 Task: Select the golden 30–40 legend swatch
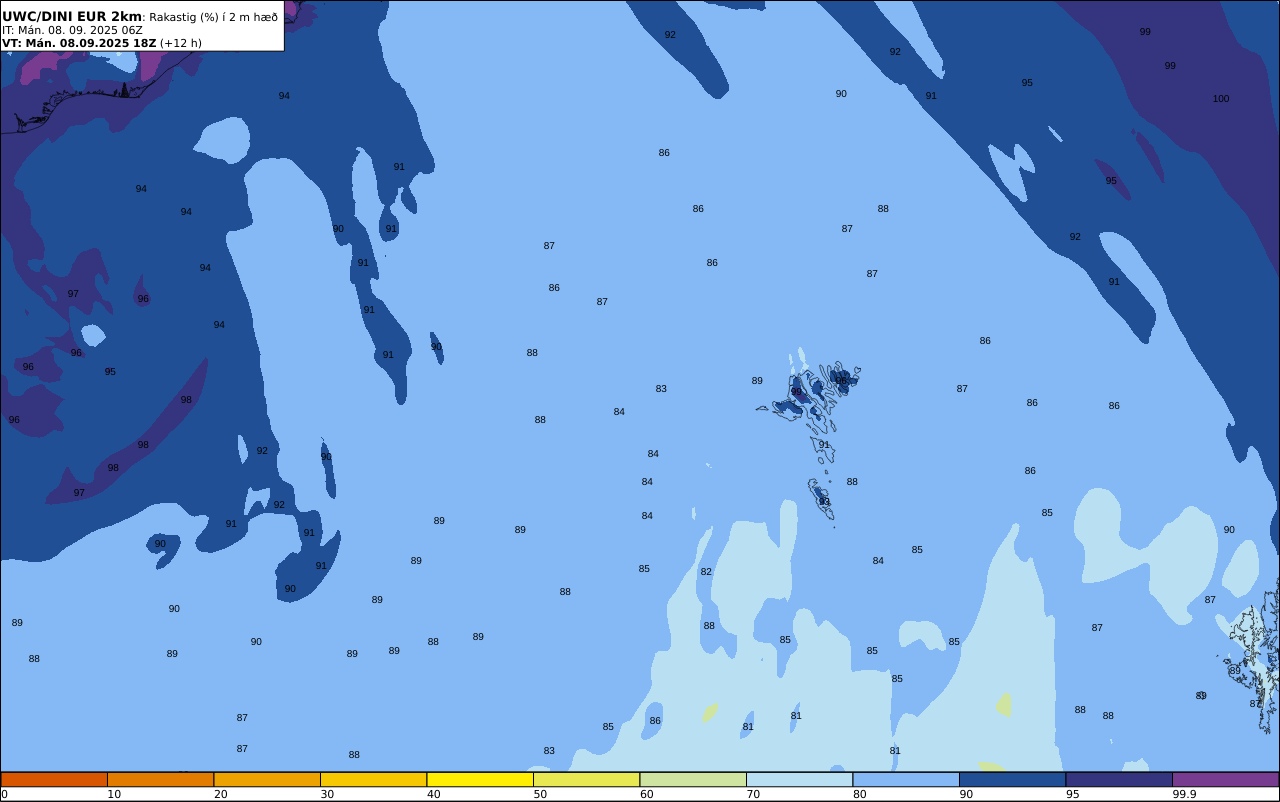(x=373, y=779)
